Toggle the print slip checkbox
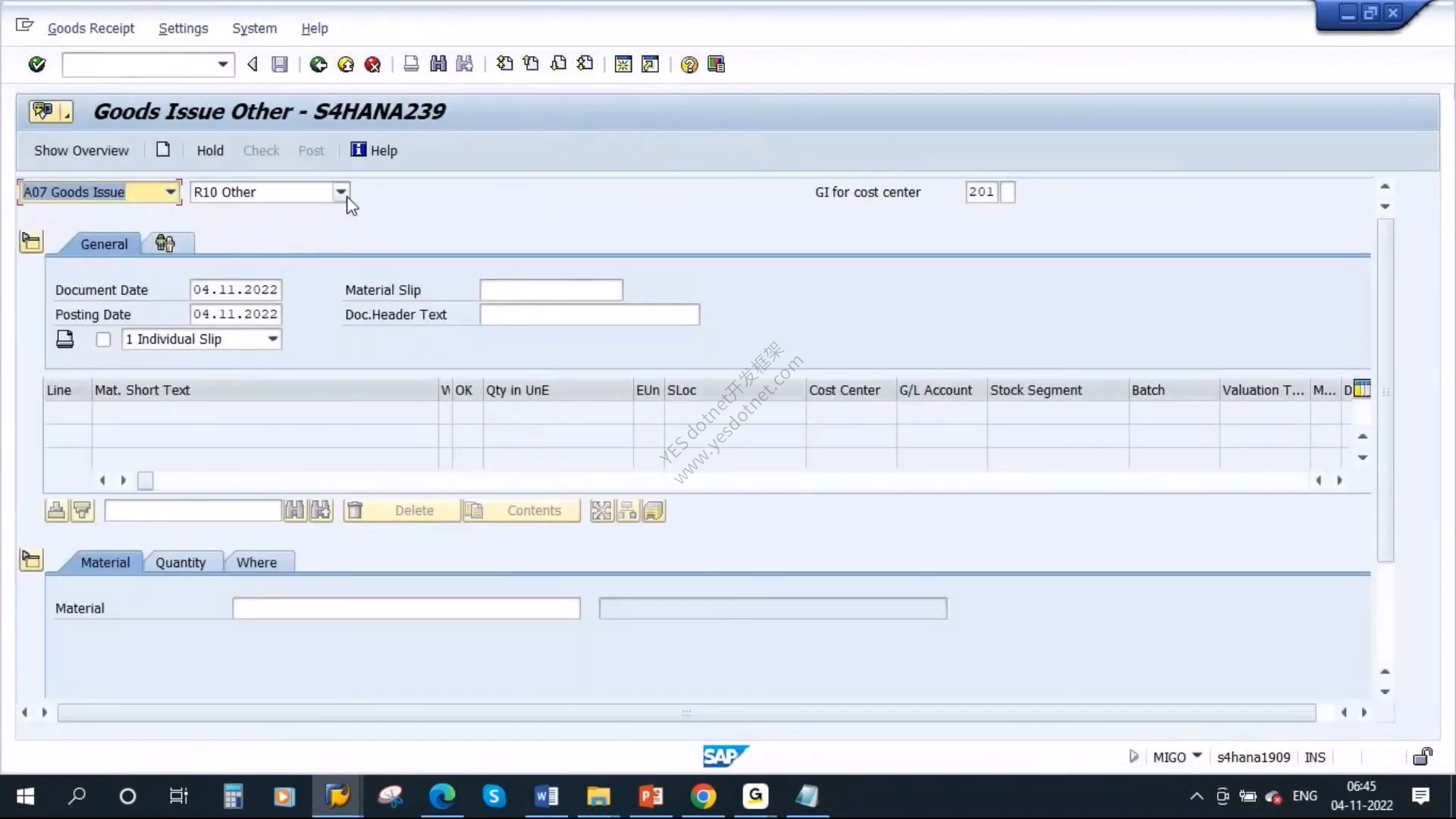The width and height of the screenshot is (1456, 819). pyautogui.click(x=103, y=340)
